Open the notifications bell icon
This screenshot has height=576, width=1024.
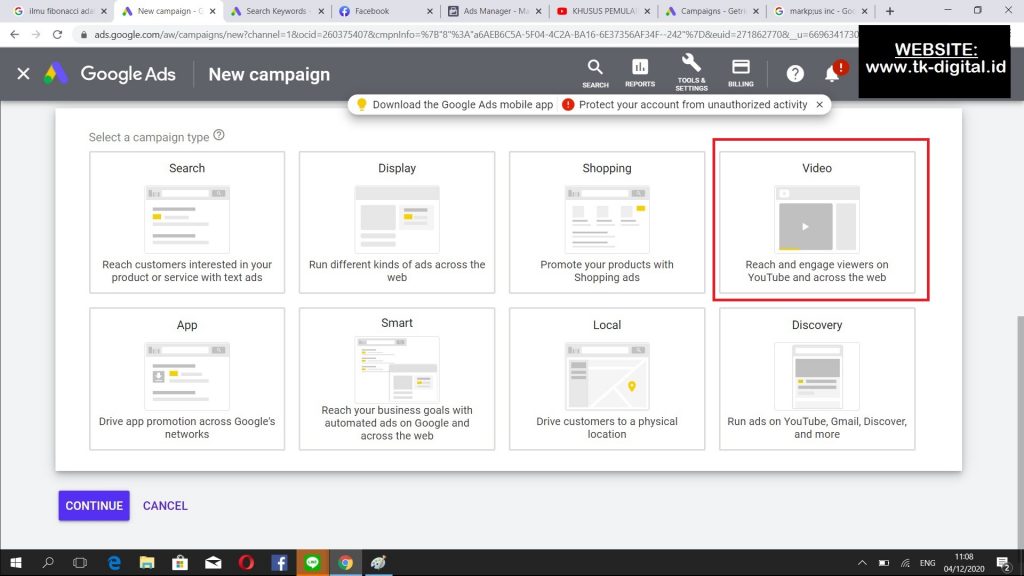[x=832, y=74]
